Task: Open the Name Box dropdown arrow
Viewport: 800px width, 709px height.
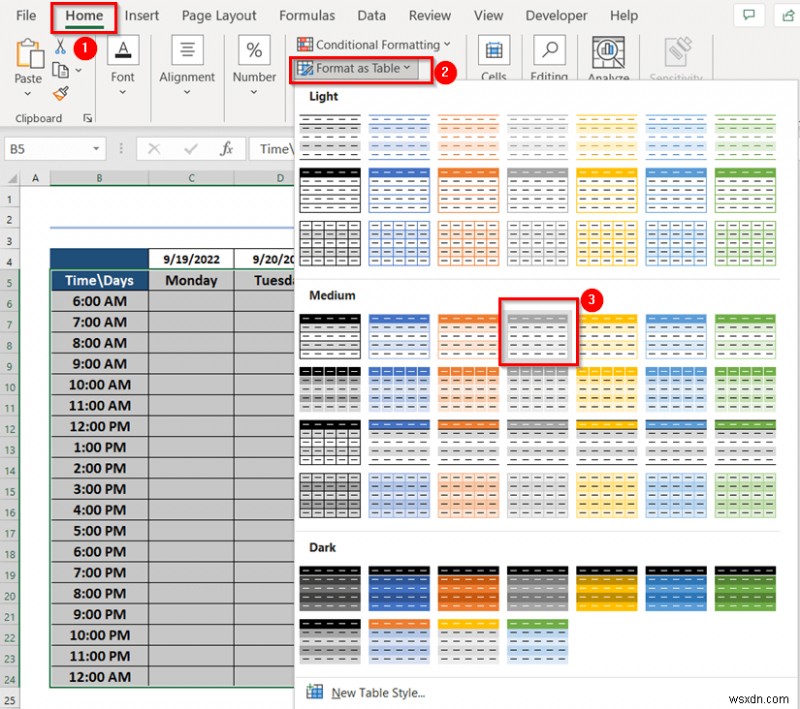Action: (x=96, y=149)
